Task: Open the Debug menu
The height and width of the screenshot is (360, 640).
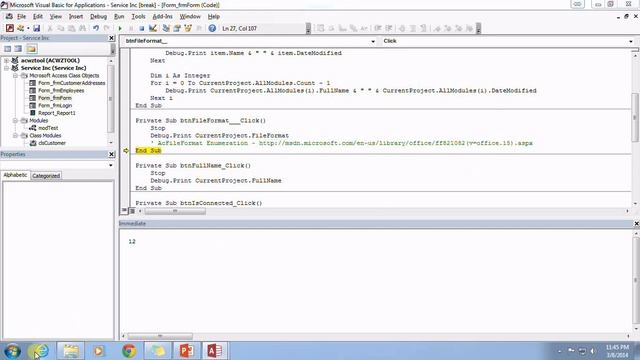Action: click(98, 16)
